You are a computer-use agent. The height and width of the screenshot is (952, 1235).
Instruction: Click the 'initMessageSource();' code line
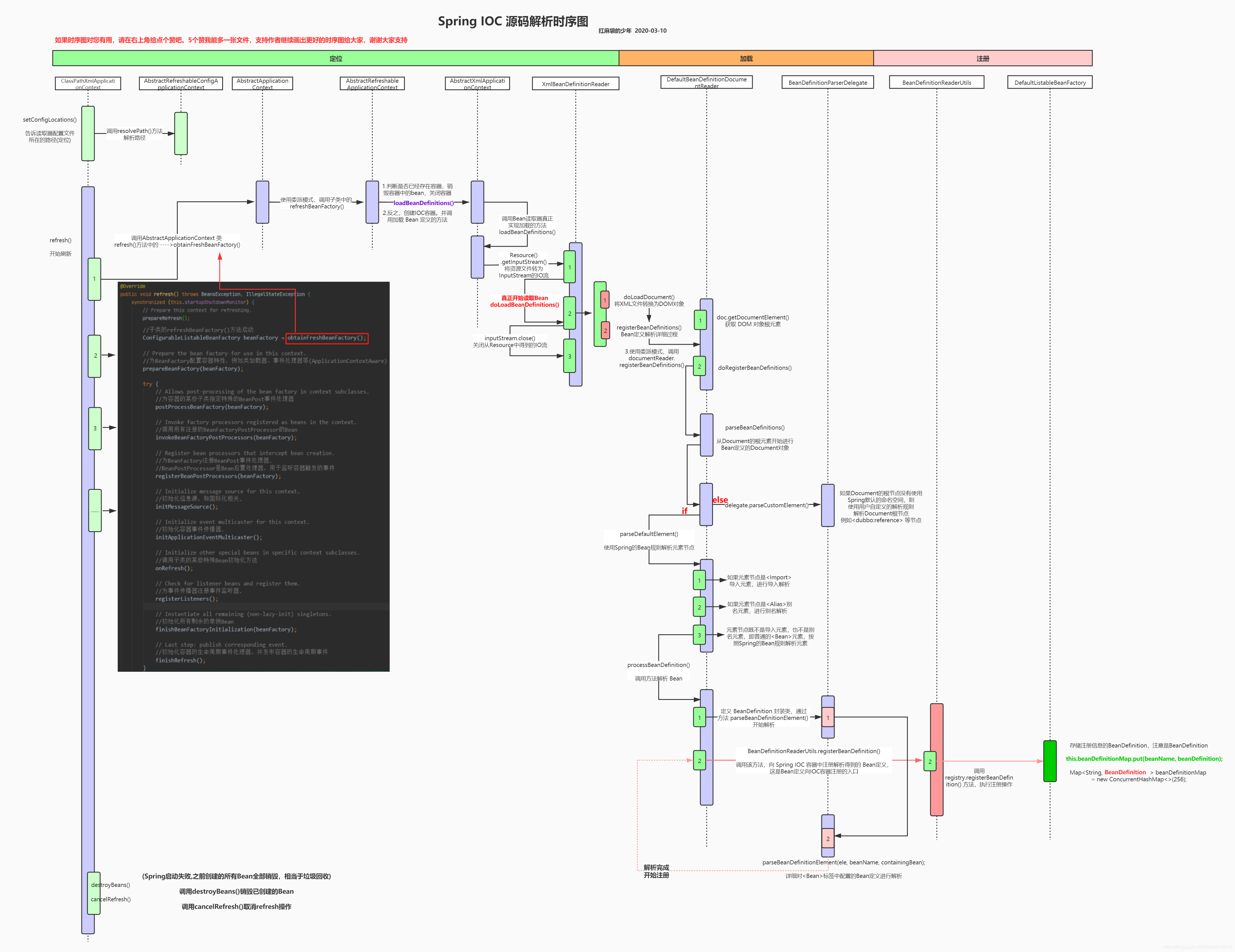(x=187, y=507)
